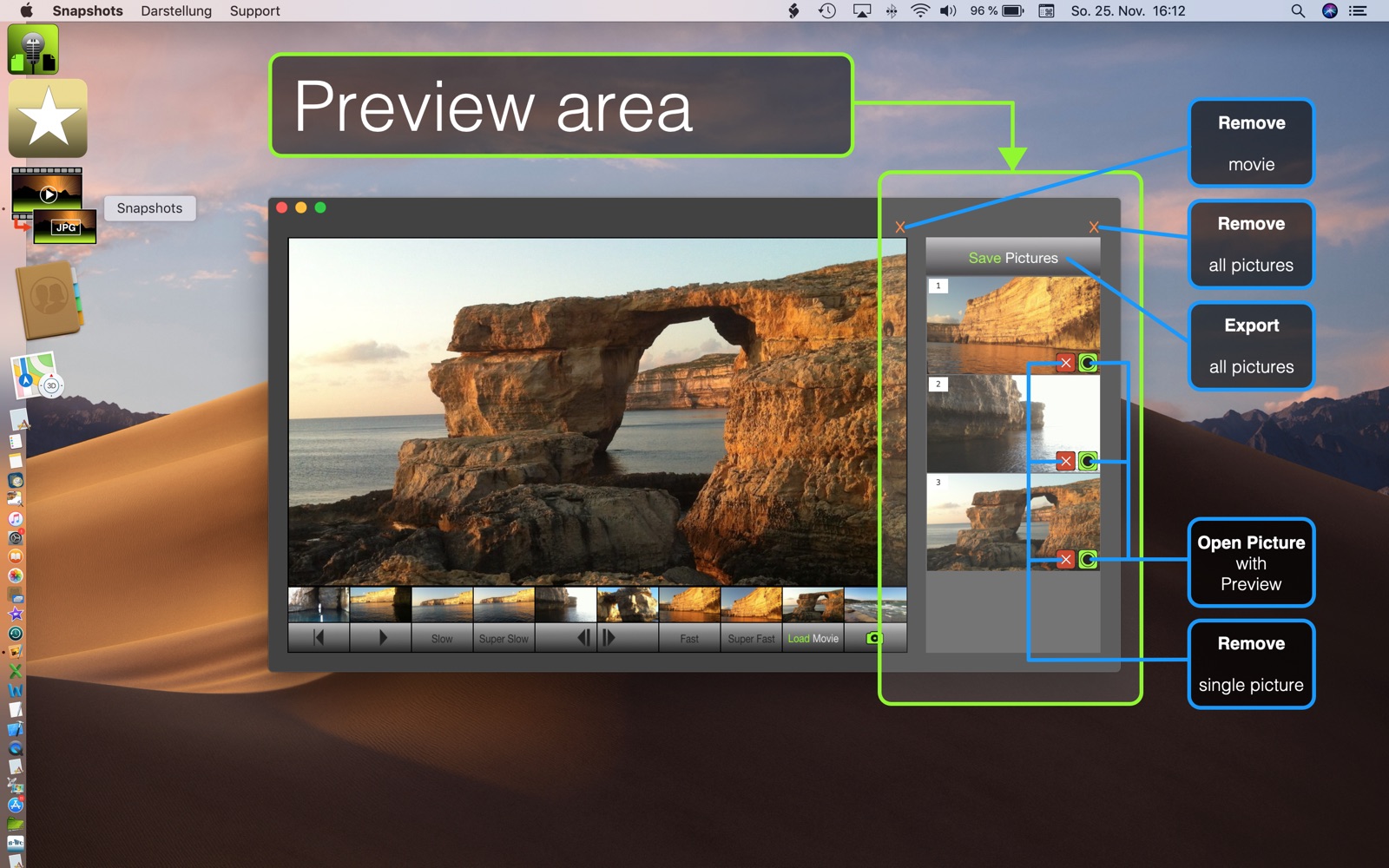Open the App Store from the Dock
Image resolution: width=1389 pixels, height=868 pixels.
click(x=16, y=805)
